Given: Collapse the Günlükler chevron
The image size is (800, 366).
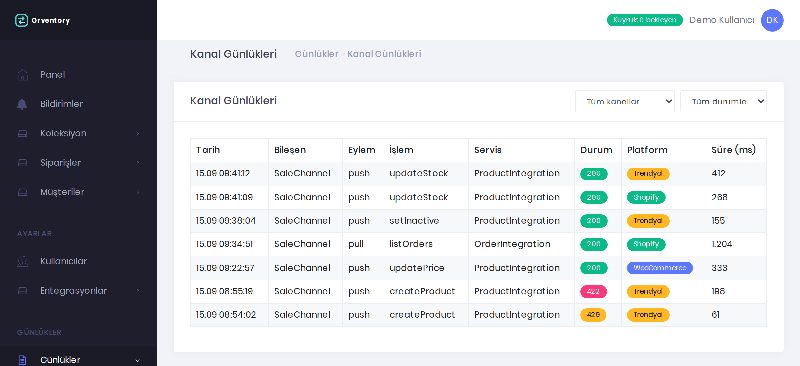Looking at the screenshot, I should pos(137,360).
